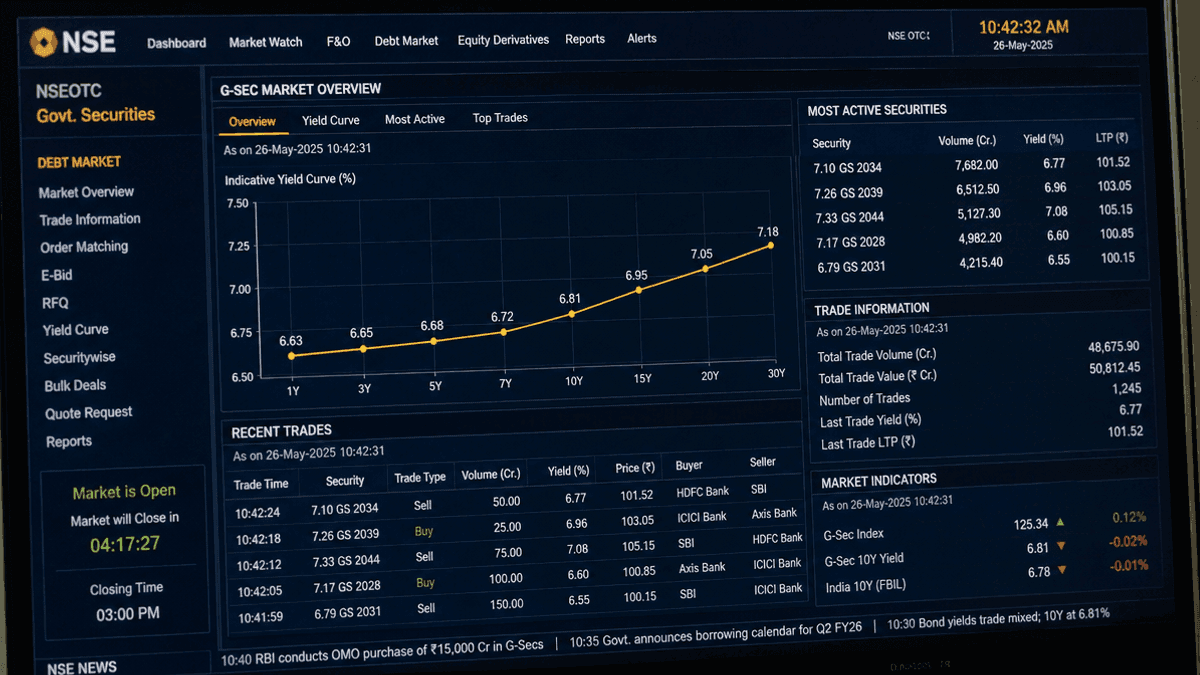Switch to the Overview tab
Screen dimensions: 1200x675
[x=252, y=122]
